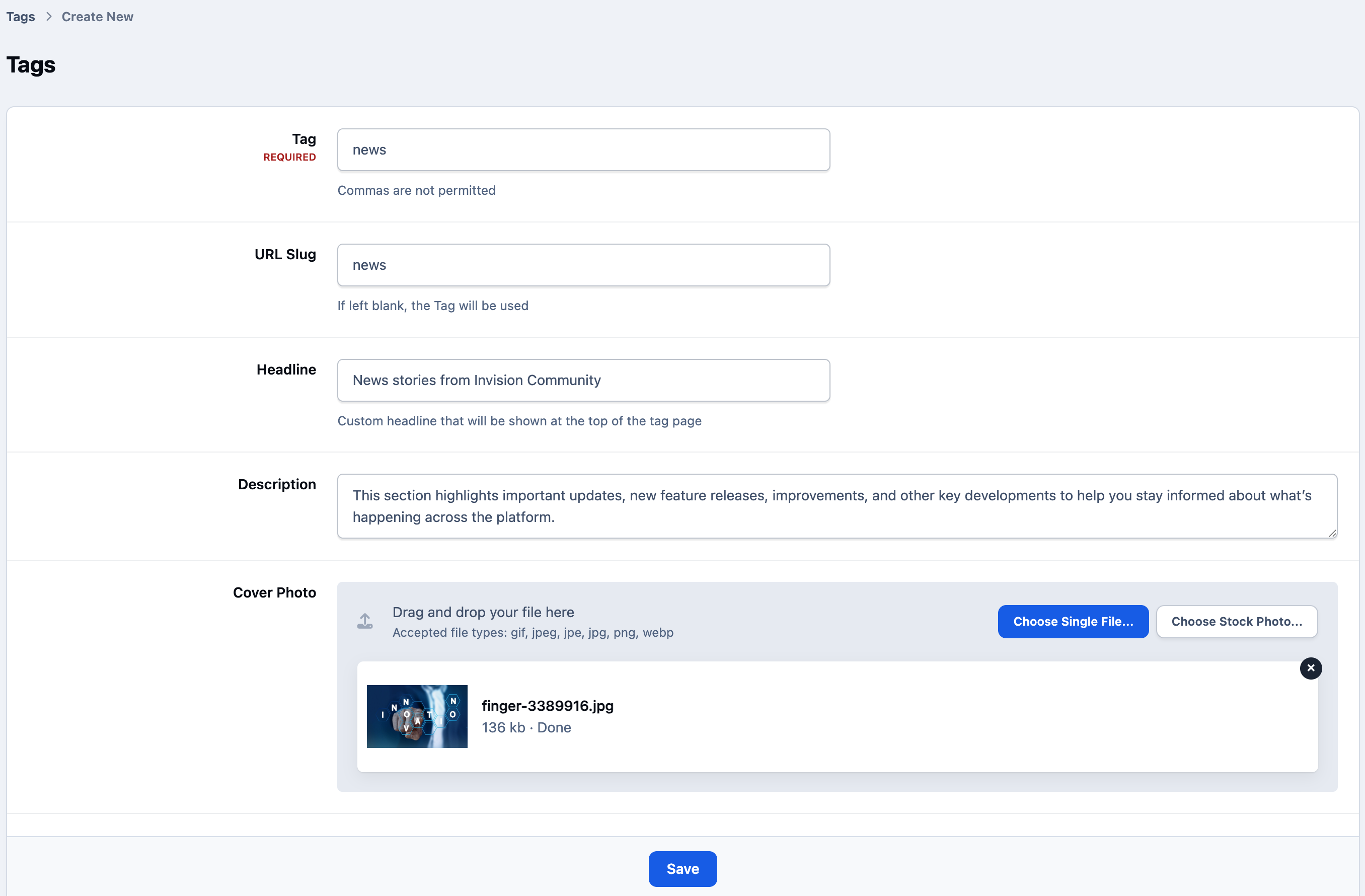Click the finger-3389916.jpg file name
This screenshot has width=1365, height=896.
point(547,706)
